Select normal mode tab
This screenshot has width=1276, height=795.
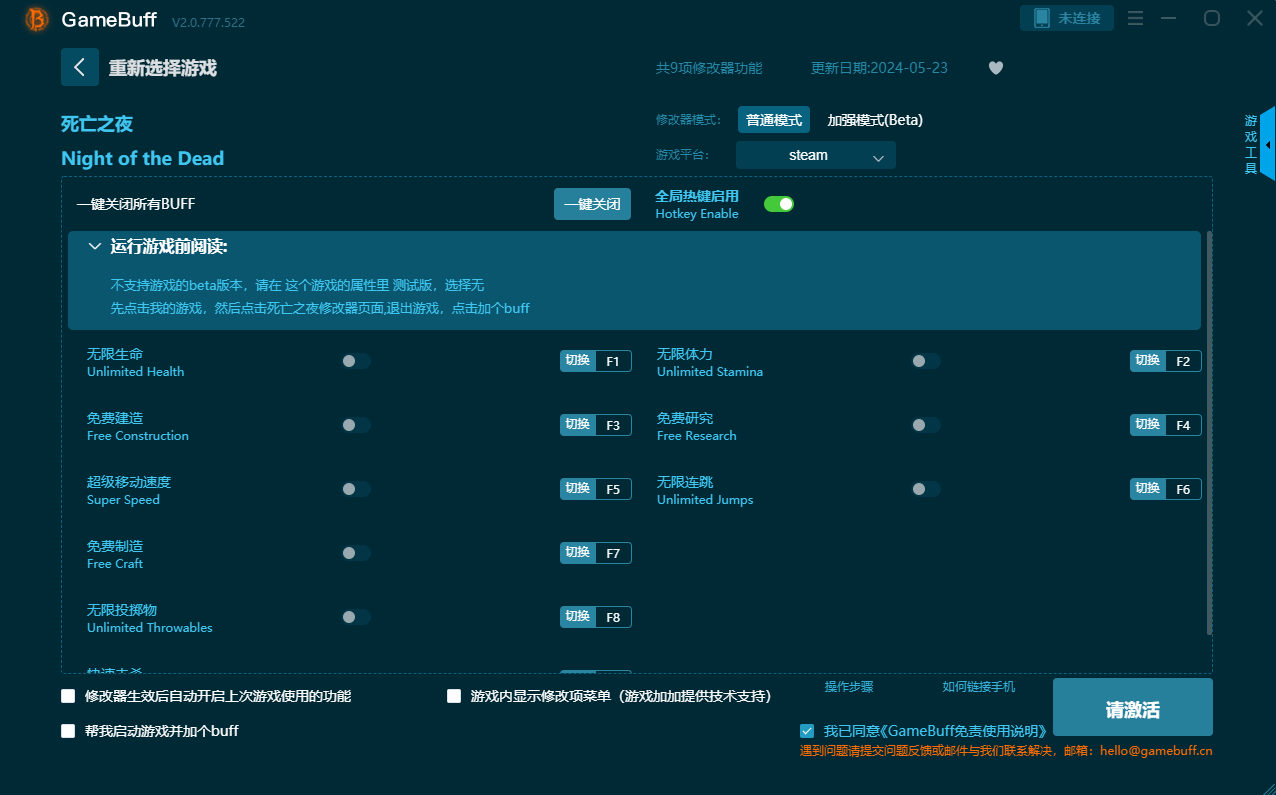(773, 120)
